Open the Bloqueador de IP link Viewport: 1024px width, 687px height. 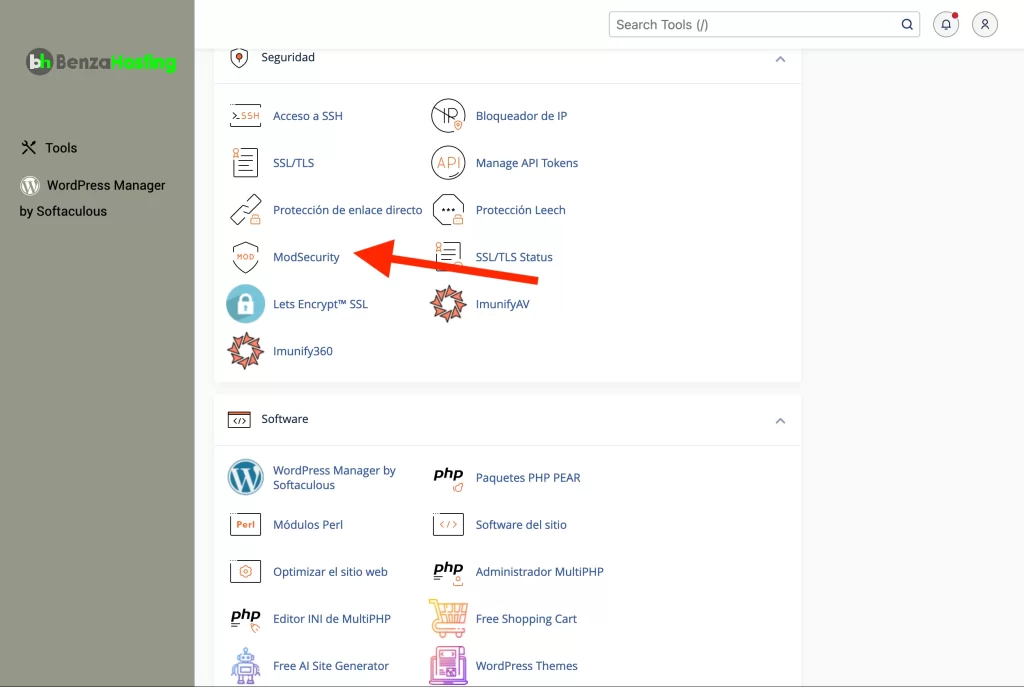pos(521,116)
